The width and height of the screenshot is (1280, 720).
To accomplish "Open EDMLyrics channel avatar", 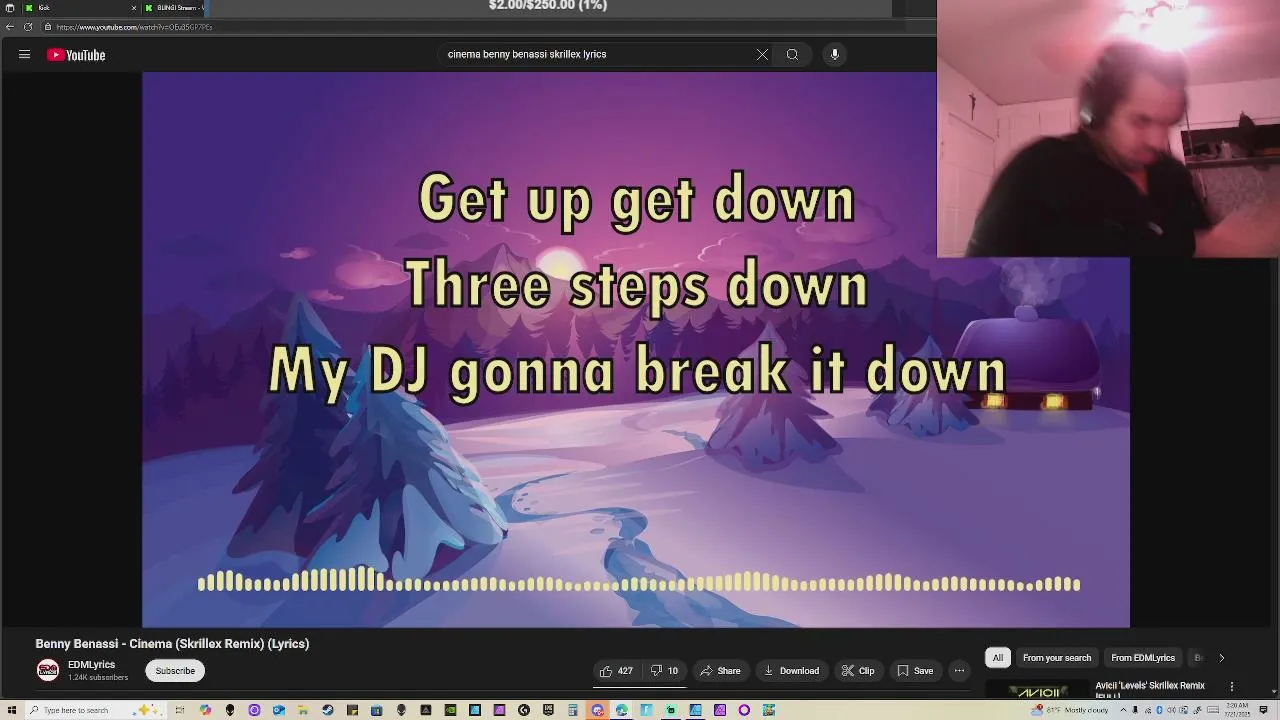I will point(48,671).
